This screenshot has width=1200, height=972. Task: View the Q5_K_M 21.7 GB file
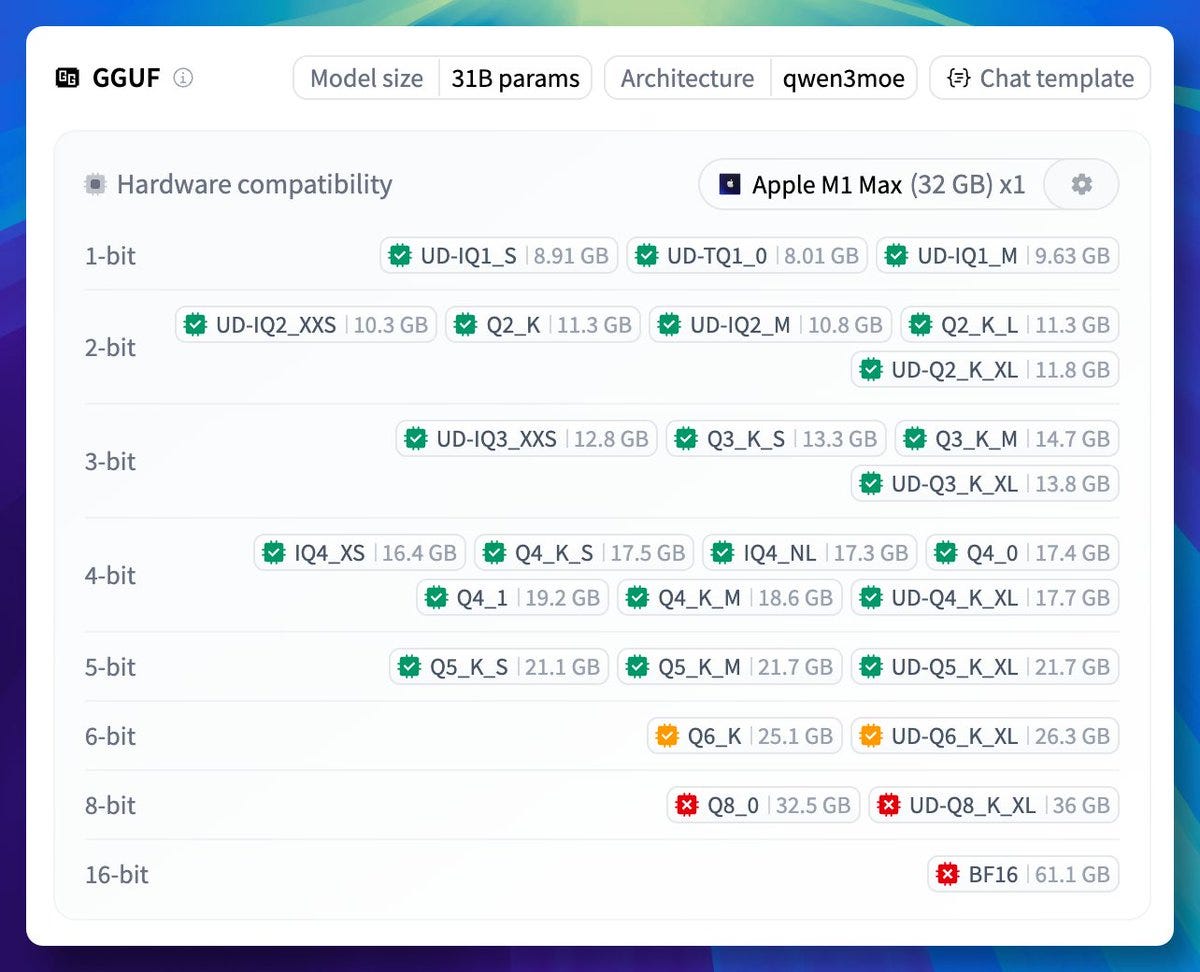729,666
